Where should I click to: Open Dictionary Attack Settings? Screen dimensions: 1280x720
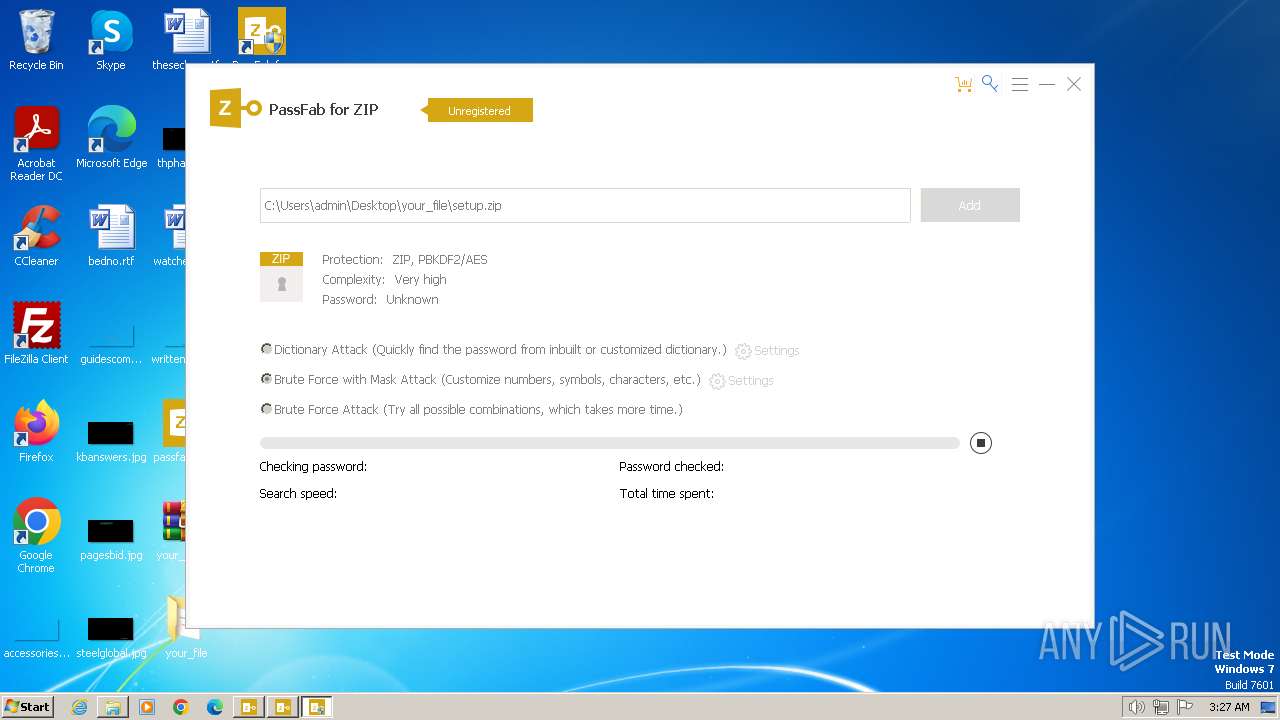tap(767, 351)
